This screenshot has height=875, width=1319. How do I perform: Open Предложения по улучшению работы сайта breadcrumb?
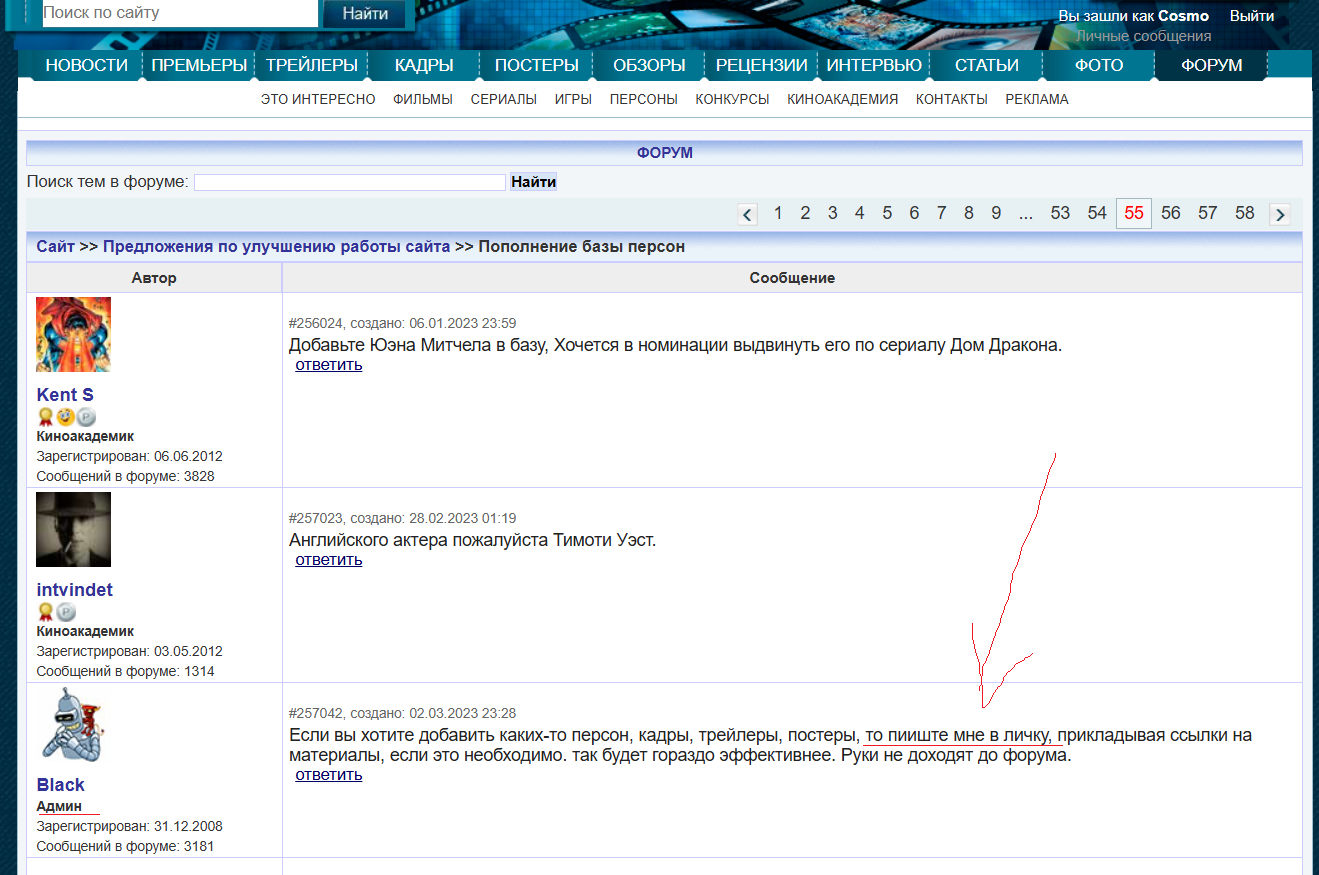tap(276, 246)
